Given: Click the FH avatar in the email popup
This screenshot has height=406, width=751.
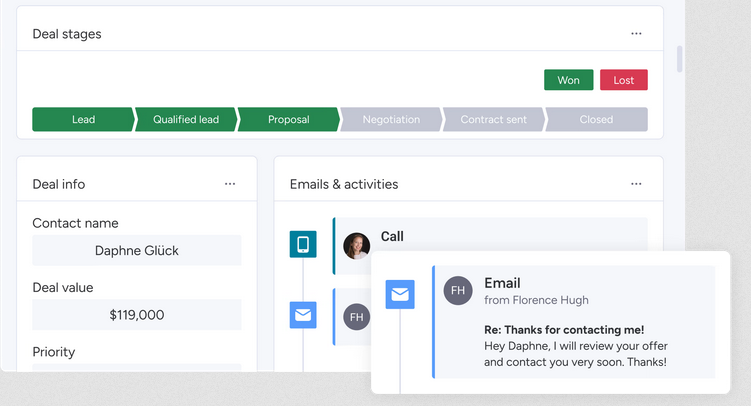Looking at the screenshot, I should pos(458,290).
